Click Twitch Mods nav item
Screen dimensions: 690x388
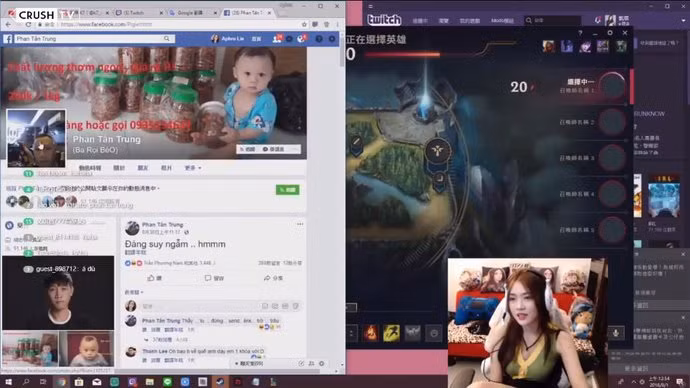click(x=502, y=21)
